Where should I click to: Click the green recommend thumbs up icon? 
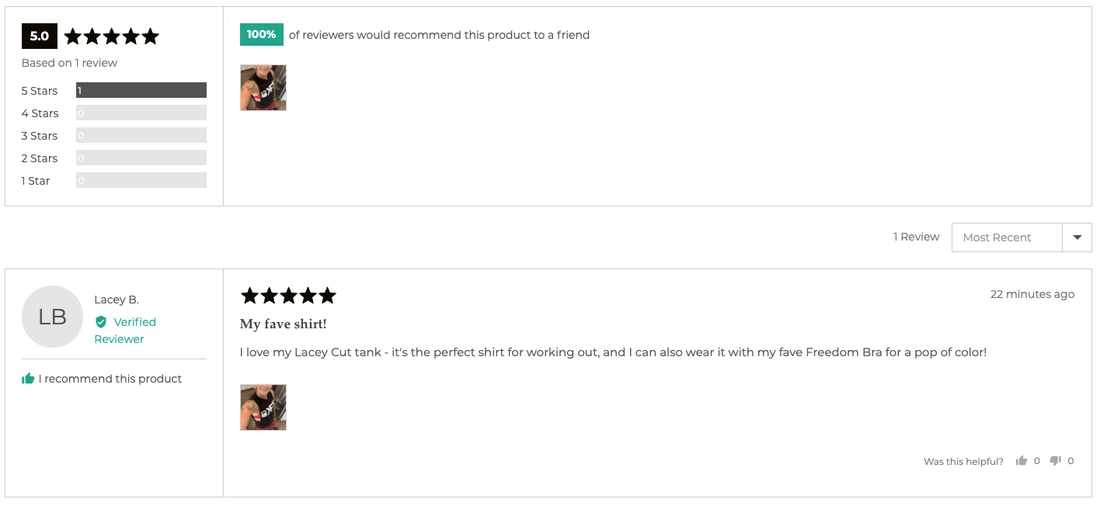(28, 379)
